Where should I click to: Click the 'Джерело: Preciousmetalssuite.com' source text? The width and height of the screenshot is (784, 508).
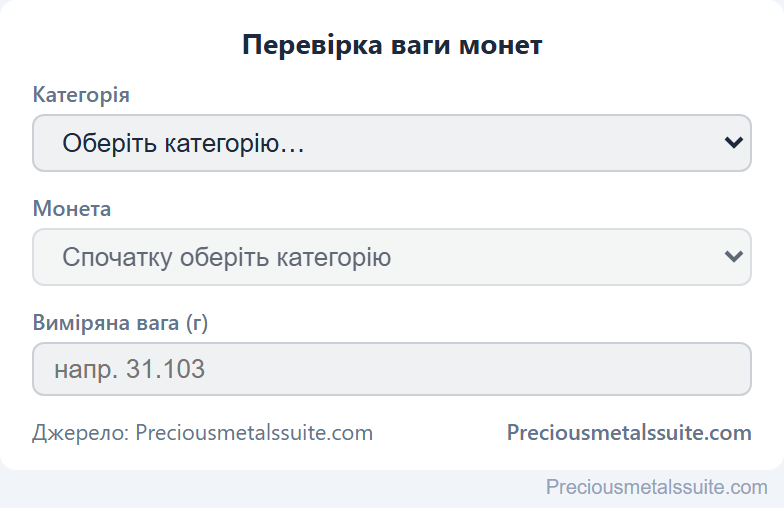(x=203, y=433)
